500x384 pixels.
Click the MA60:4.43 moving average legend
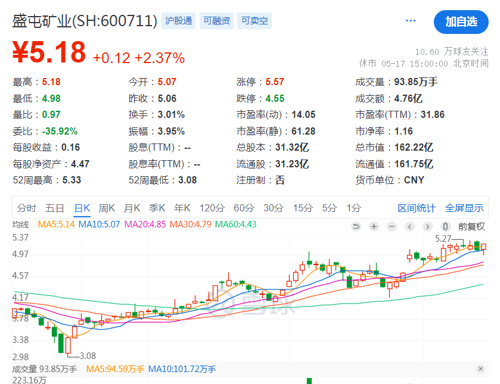pos(236,224)
